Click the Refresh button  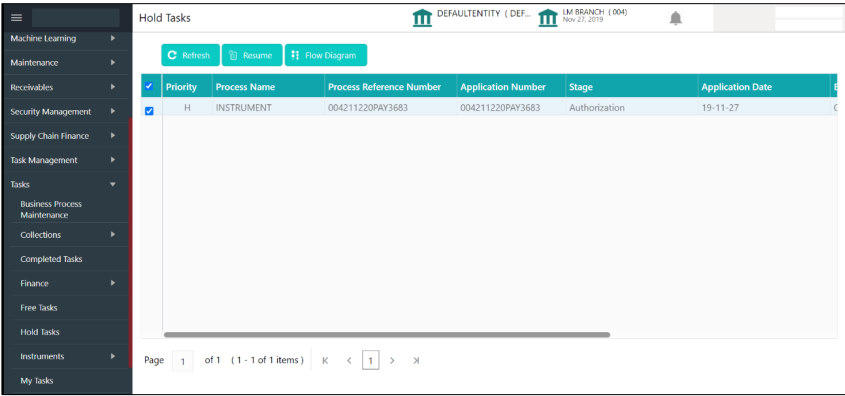click(190, 55)
